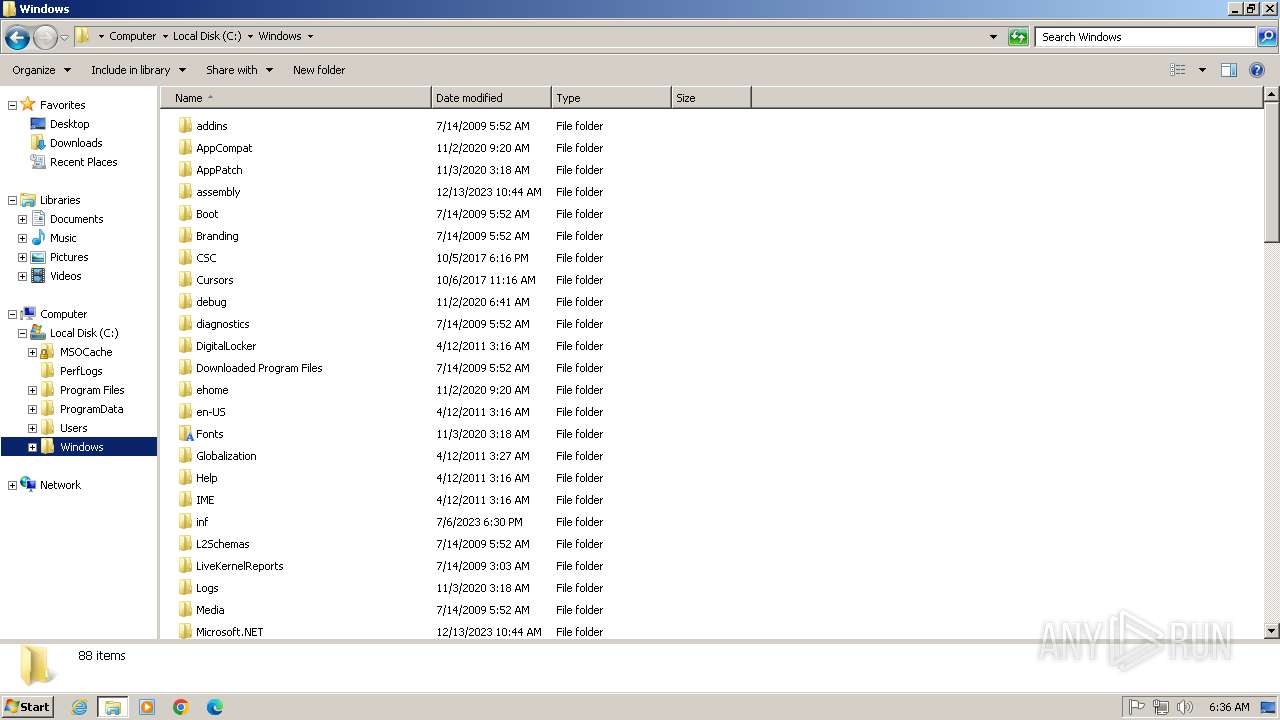The height and width of the screenshot is (720, 1280).
Task: Click in the Search Windows field
Action: coord(1145,37)
